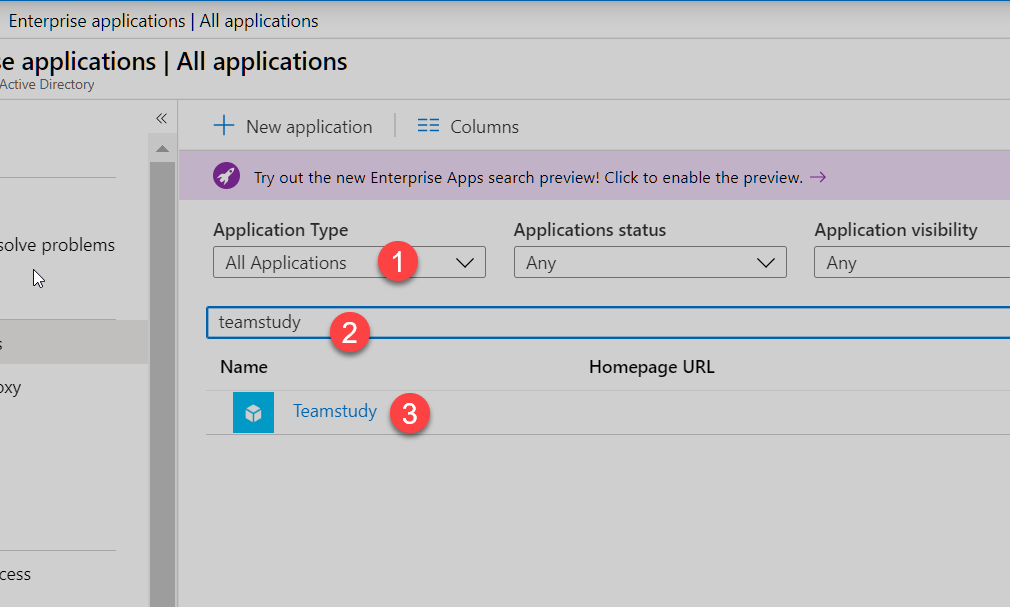Select the 'solve problems' sidebar item

pos(57,245)
